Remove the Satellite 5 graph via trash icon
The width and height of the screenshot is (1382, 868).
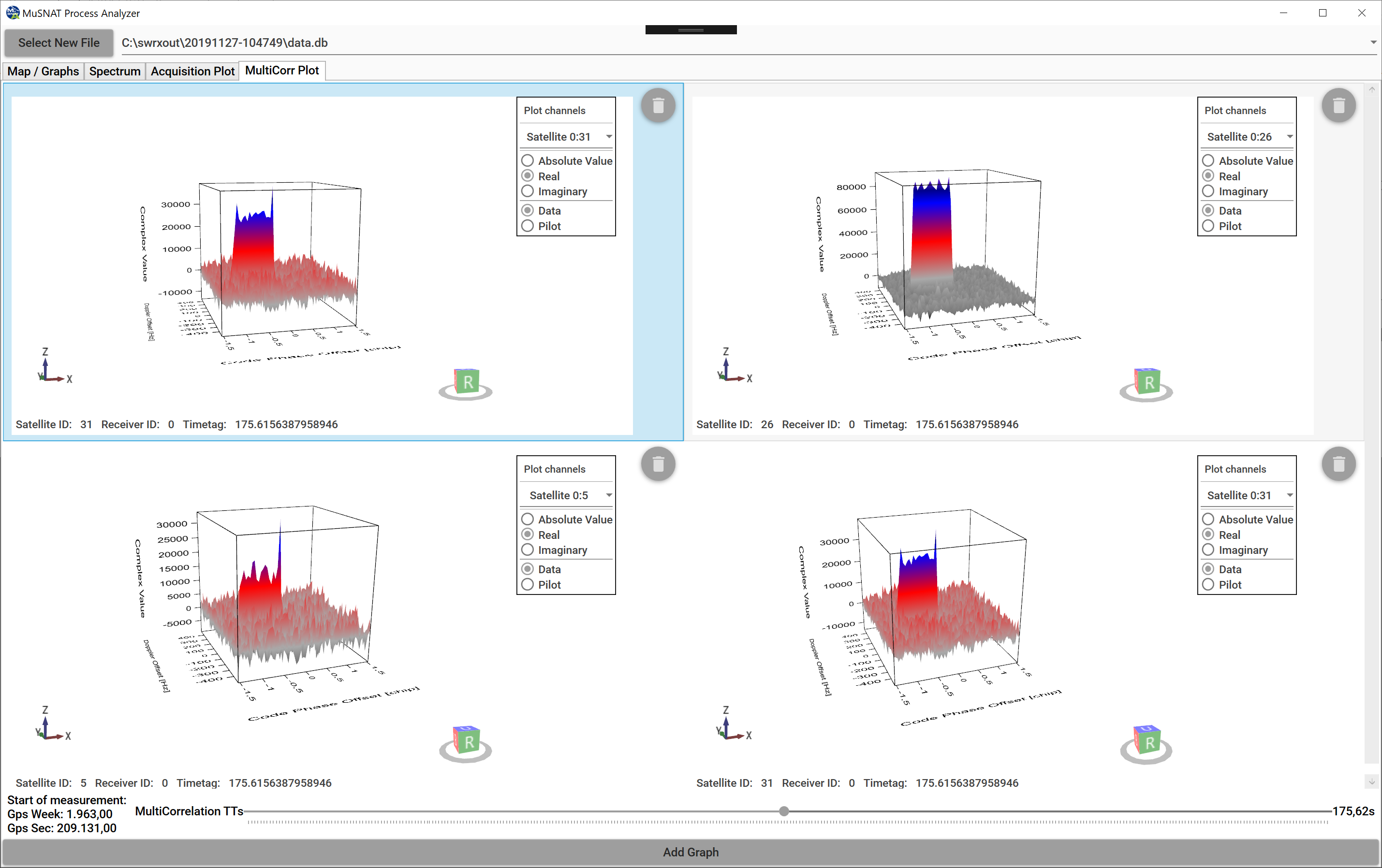[x=658, y=463]
